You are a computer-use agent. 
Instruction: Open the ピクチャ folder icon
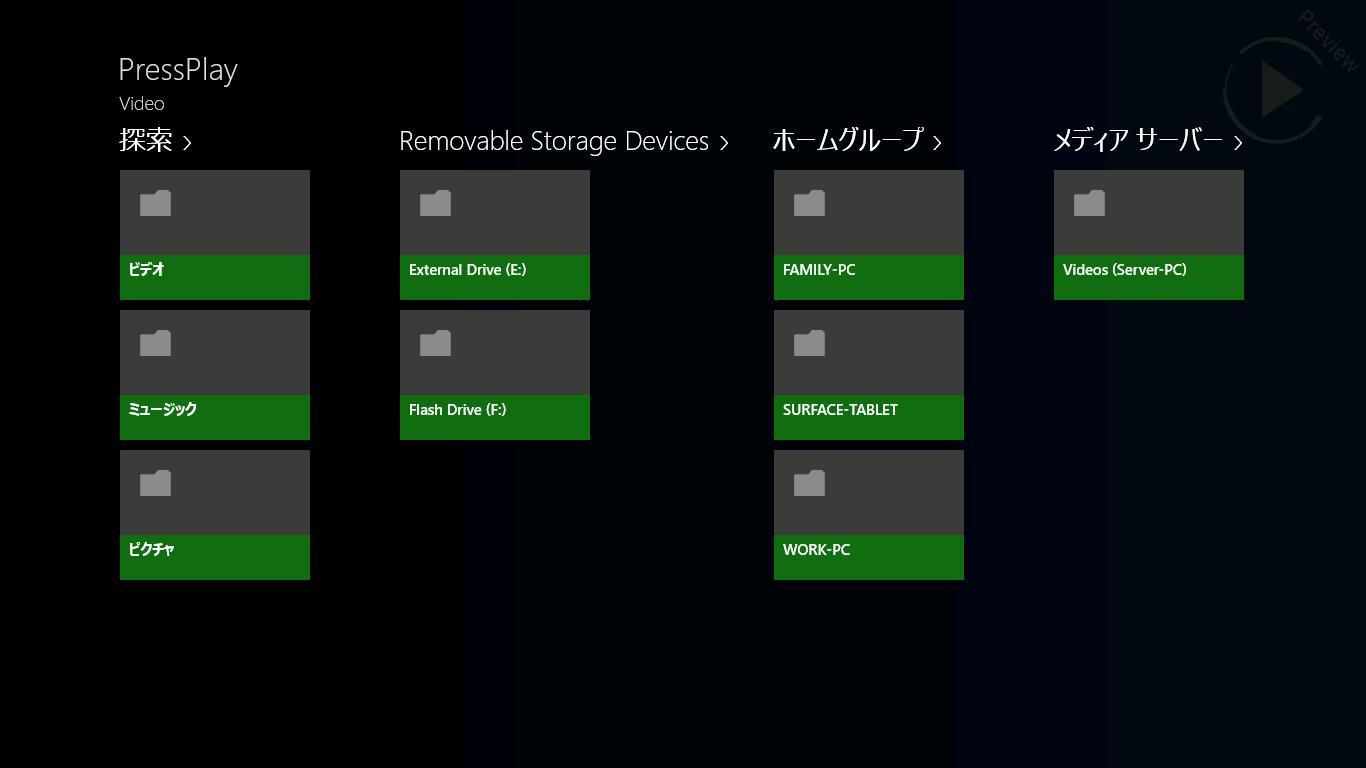(155, 484)
